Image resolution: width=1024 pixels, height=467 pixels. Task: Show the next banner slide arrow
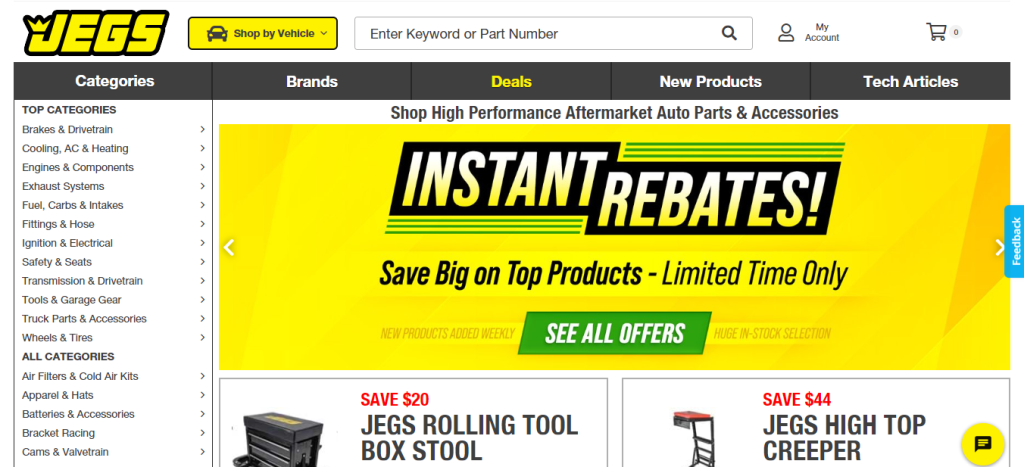click(1000, 248)
